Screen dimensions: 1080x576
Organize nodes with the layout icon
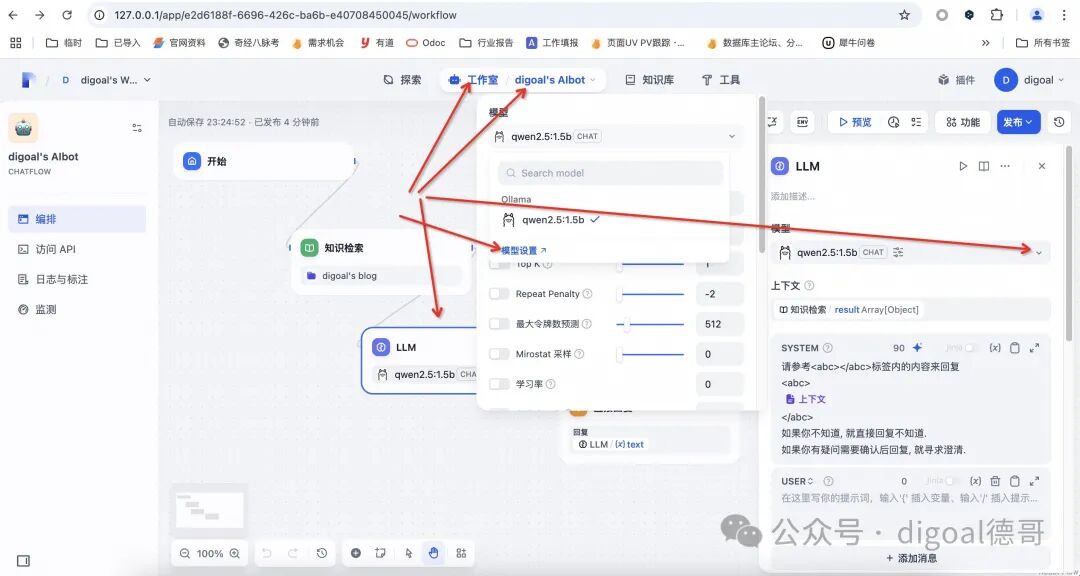coord(461,553)
